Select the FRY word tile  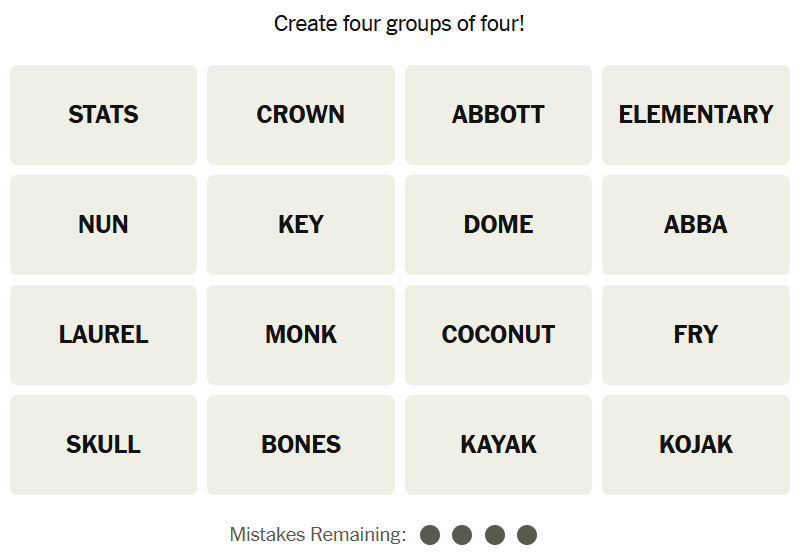pyautogui.click(x=696, y=335)
